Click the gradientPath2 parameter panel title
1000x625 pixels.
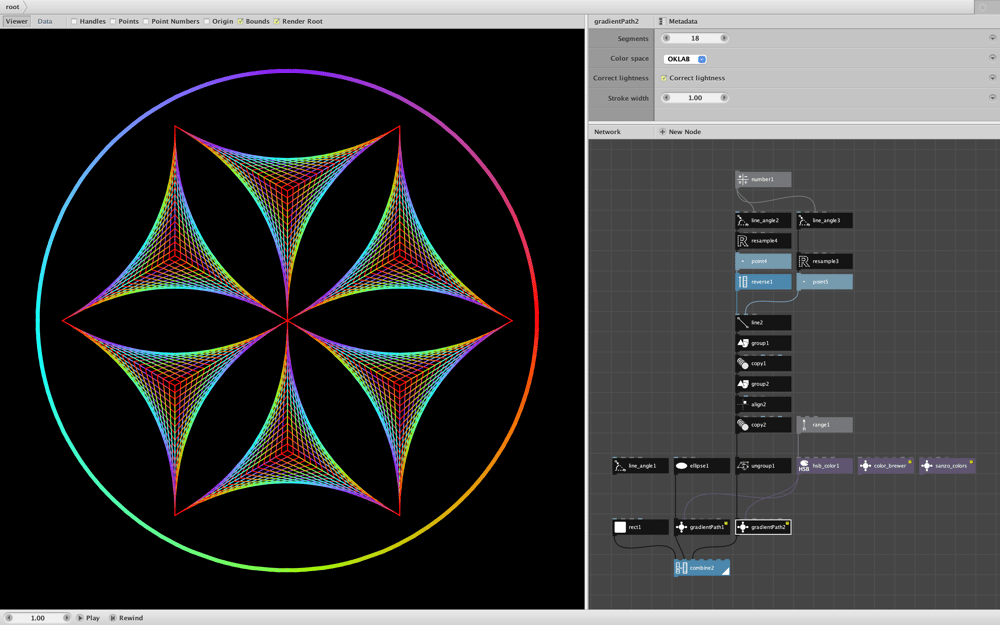616,21
